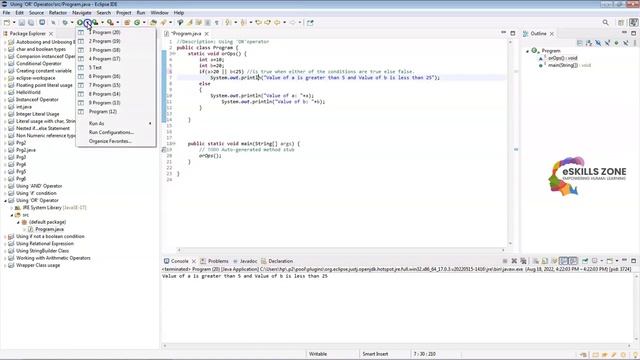Click the editor vertical scrollbar

click(x=510, y=142)
